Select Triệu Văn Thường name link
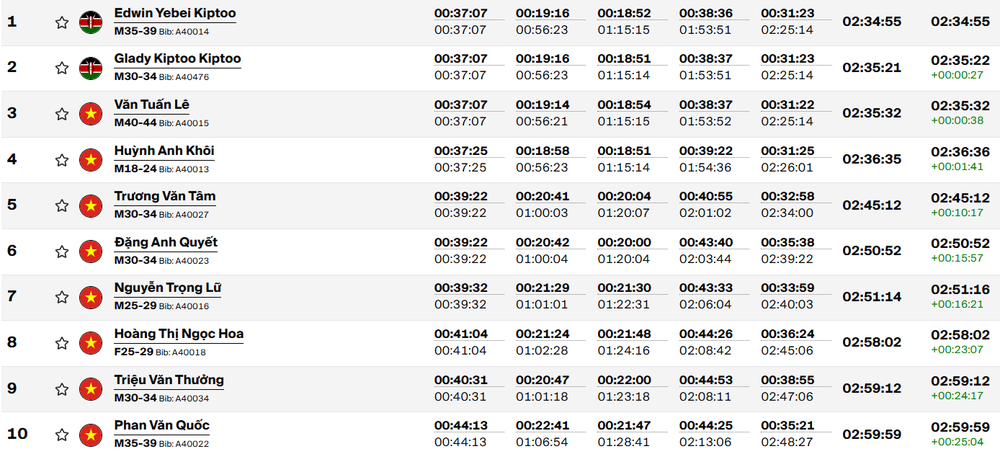This screenshot has width=1000, height=467. tap(169, 380)
